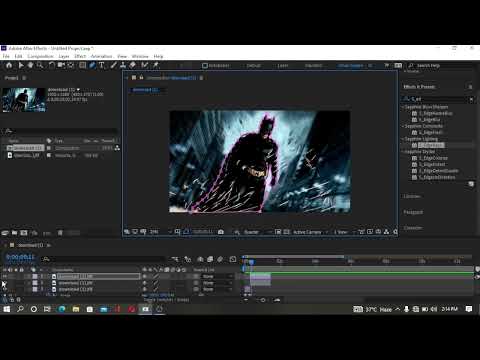Switch to the Learn workspace
480x360 pixels.
(x=283, y=66)
